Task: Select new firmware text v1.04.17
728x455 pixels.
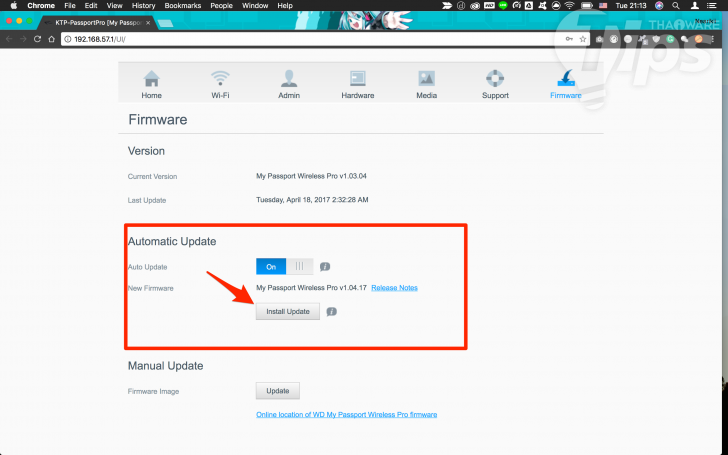Action: tap(312, 288)
